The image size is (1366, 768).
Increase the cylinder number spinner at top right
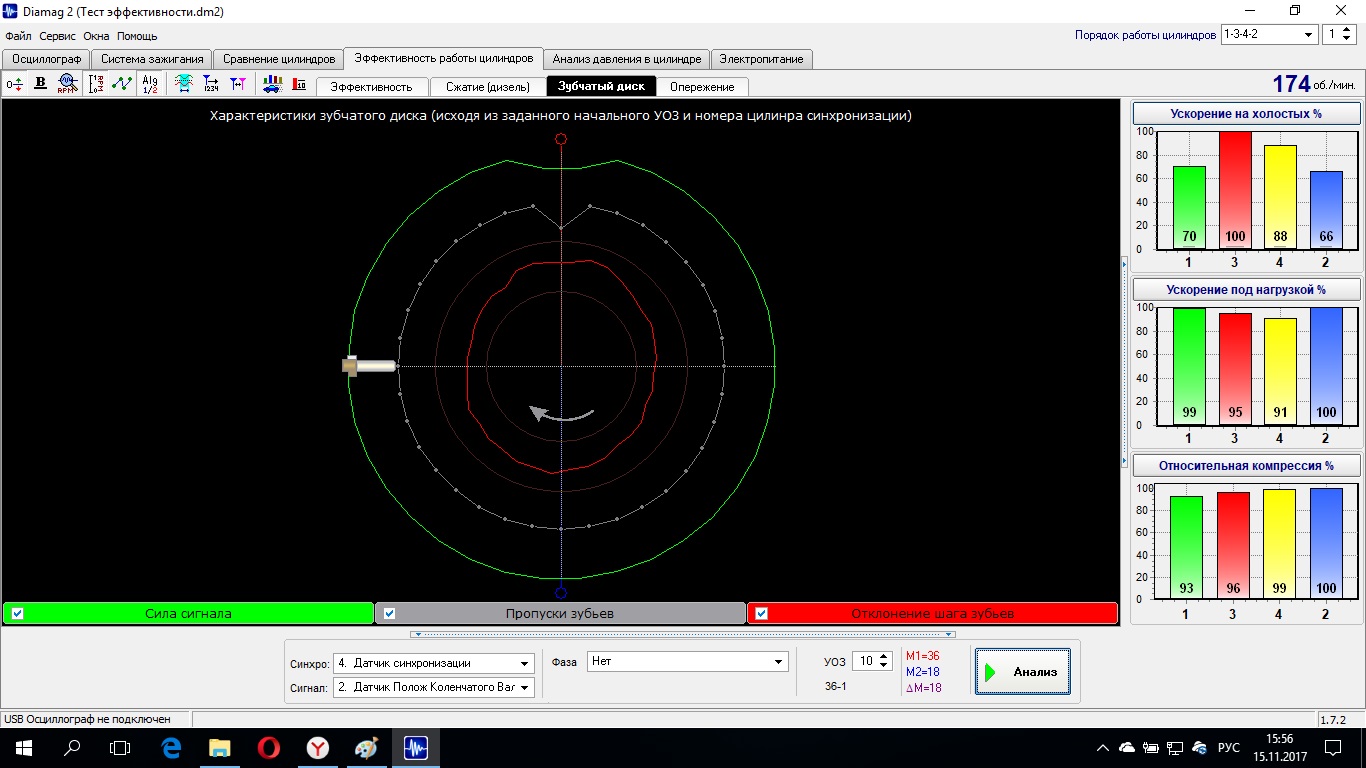click(x=1346, y=29)
